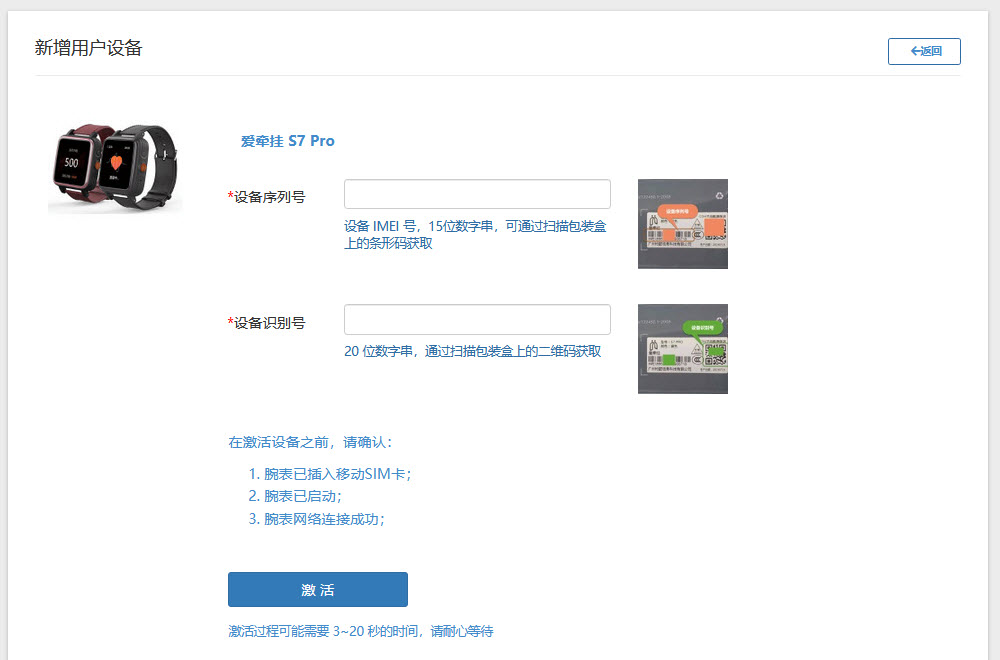
Task: Click the orange 设备序列号 callout on the barcode image
Action: point(678,211)
